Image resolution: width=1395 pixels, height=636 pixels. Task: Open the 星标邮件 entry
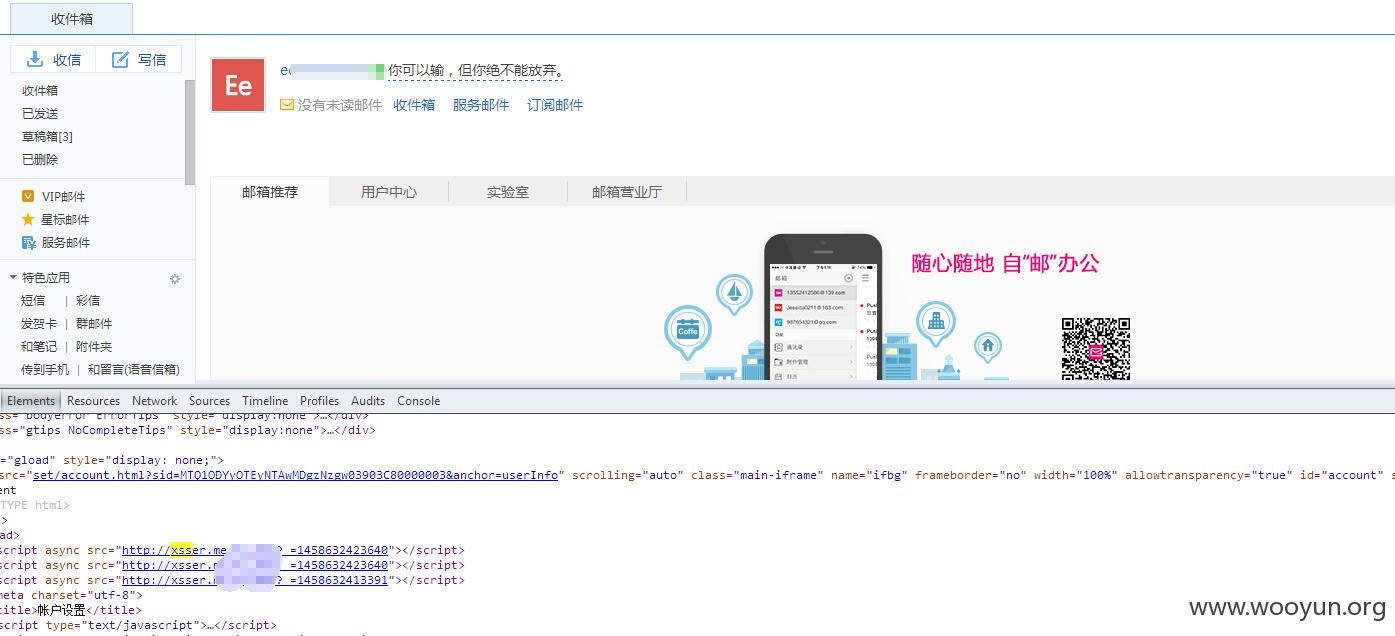[65, 219]
